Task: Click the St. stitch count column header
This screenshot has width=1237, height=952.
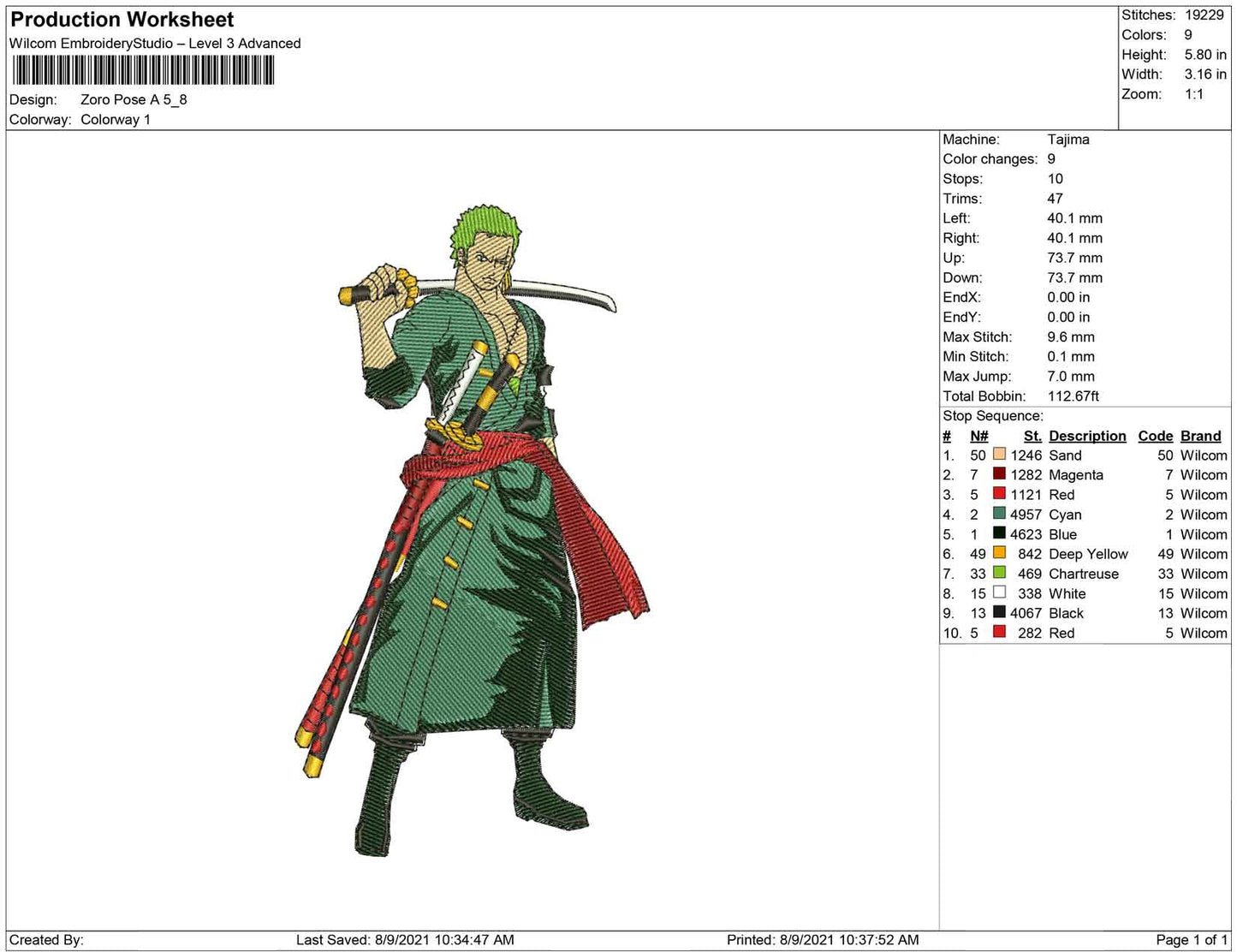Action: (1032, 436)
